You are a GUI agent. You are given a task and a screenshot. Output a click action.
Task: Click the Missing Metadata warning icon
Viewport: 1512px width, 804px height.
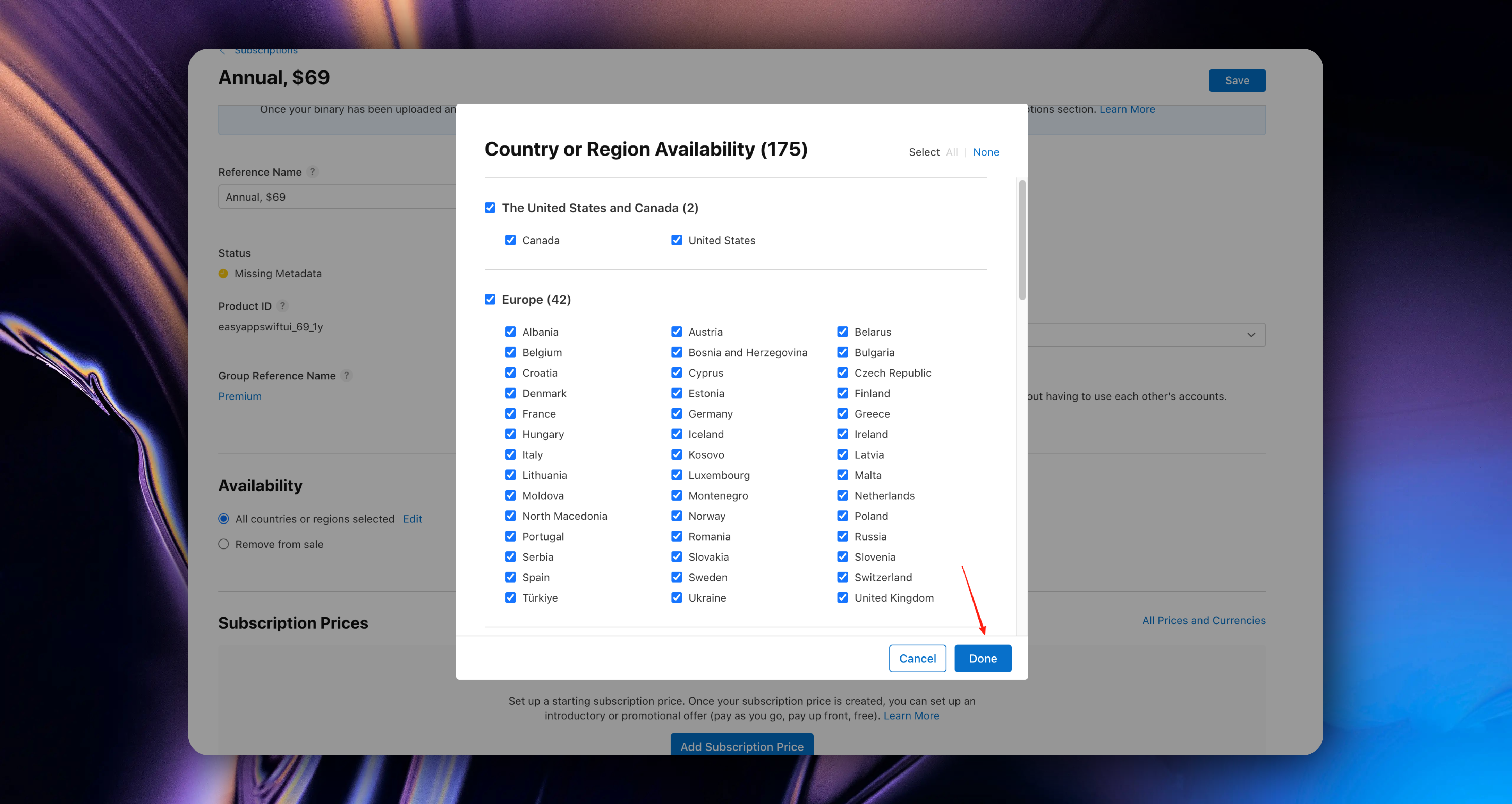click(x=223, y=273)
